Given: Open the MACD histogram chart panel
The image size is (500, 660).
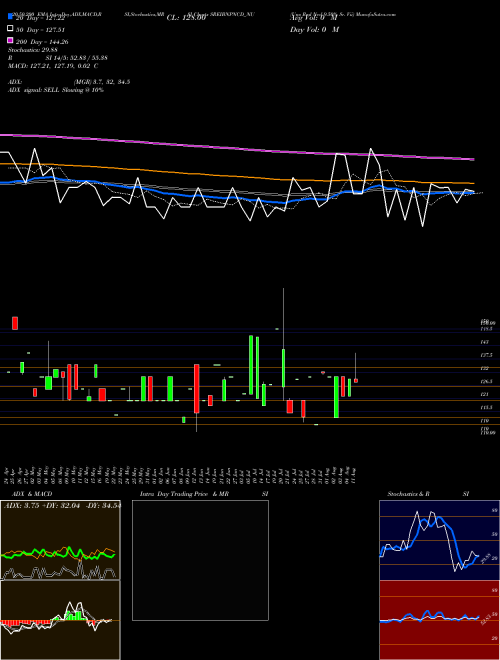Looking at the screenshot, I should [60, 620].
